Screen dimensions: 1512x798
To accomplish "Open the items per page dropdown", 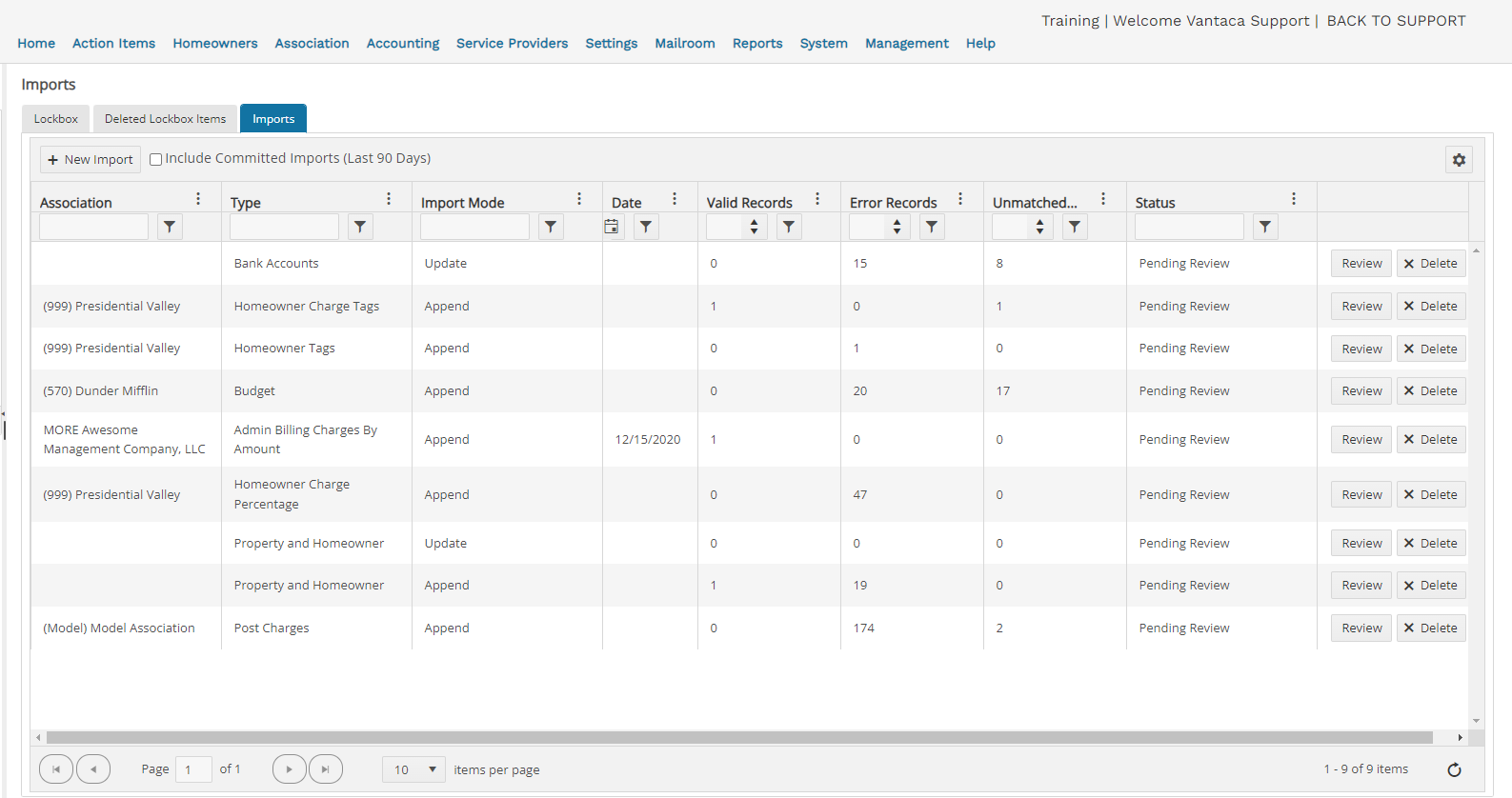I will (413, 769).
